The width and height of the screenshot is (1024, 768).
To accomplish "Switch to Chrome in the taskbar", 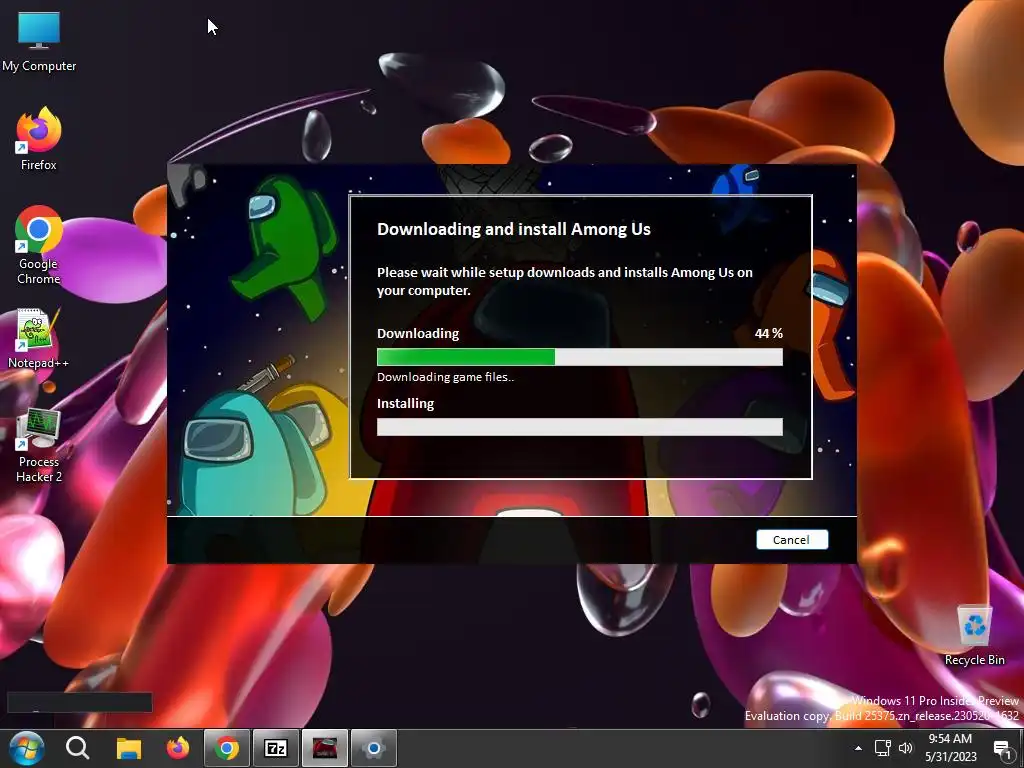I will coord(227,748).
